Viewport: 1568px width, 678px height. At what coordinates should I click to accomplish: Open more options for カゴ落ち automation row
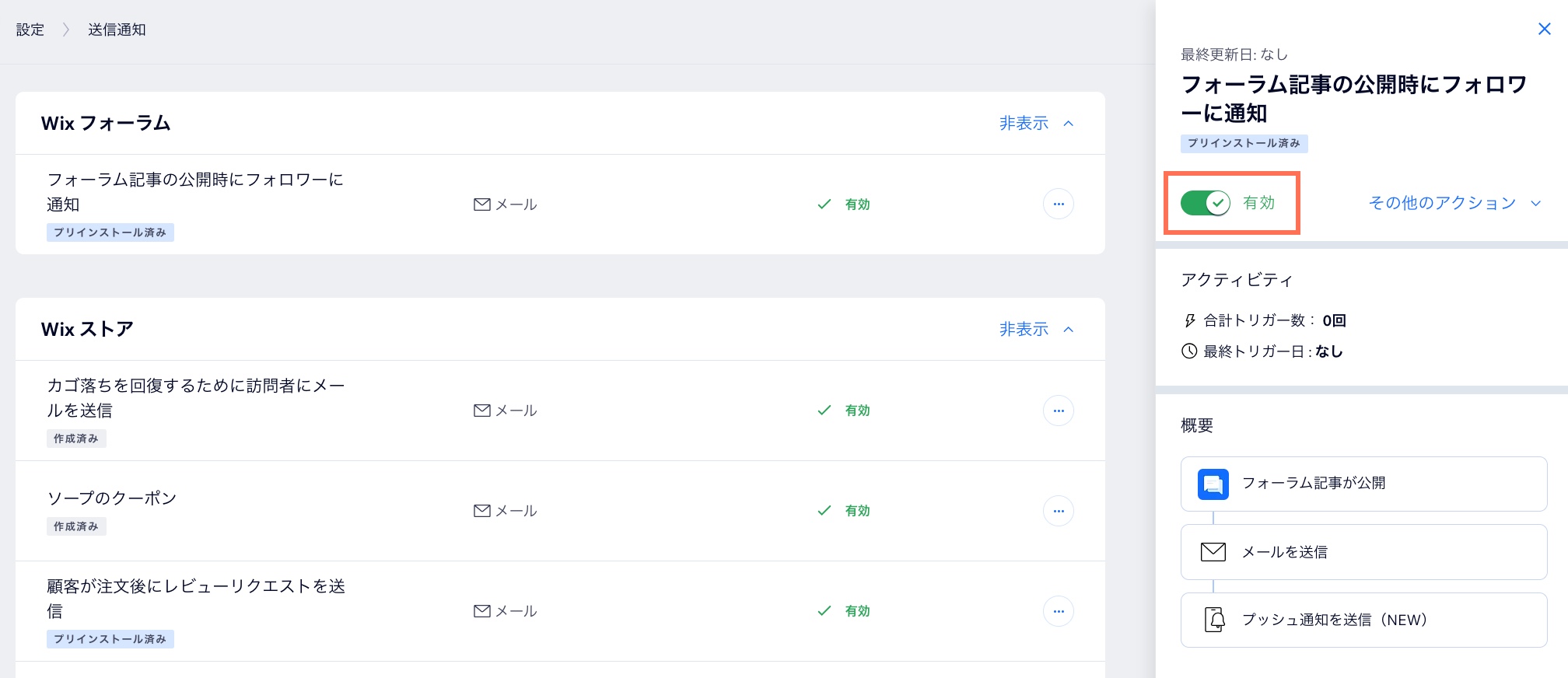[1058, 411]
